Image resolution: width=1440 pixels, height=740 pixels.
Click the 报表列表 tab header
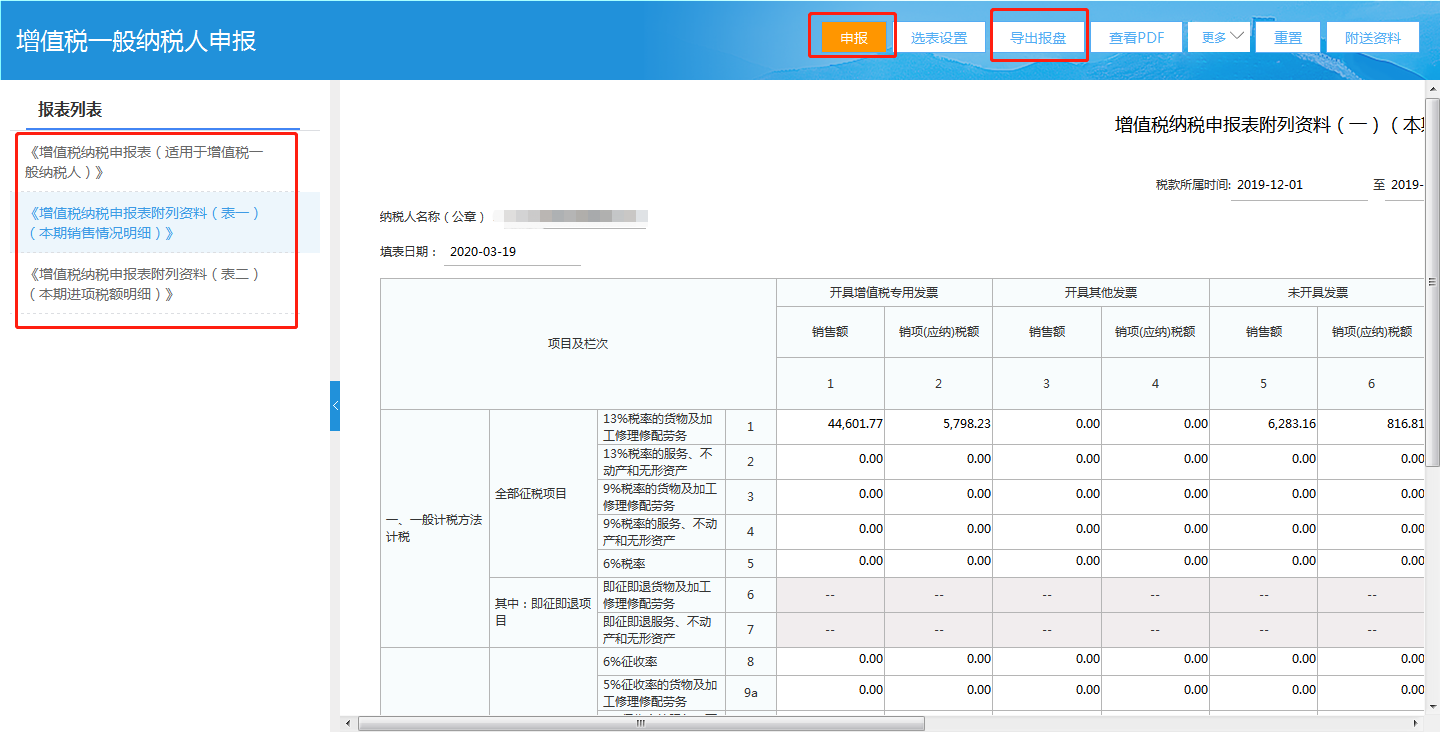click(x=70, y=110)
